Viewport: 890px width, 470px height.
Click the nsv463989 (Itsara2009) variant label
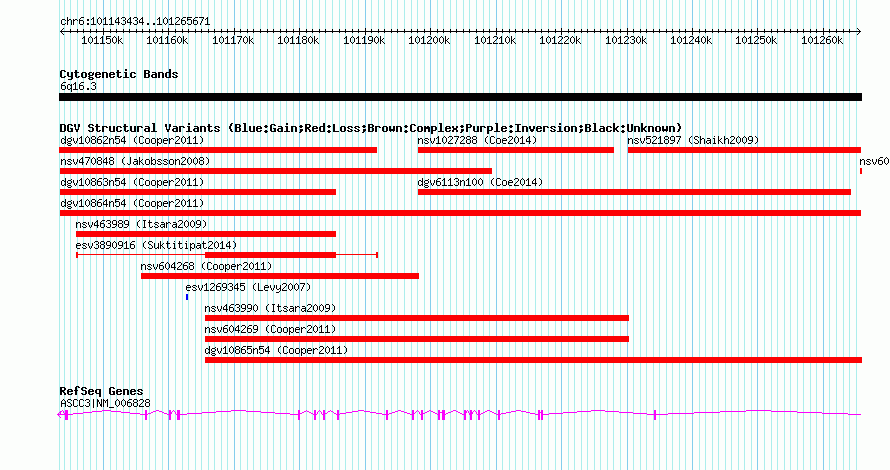[141, 224]
